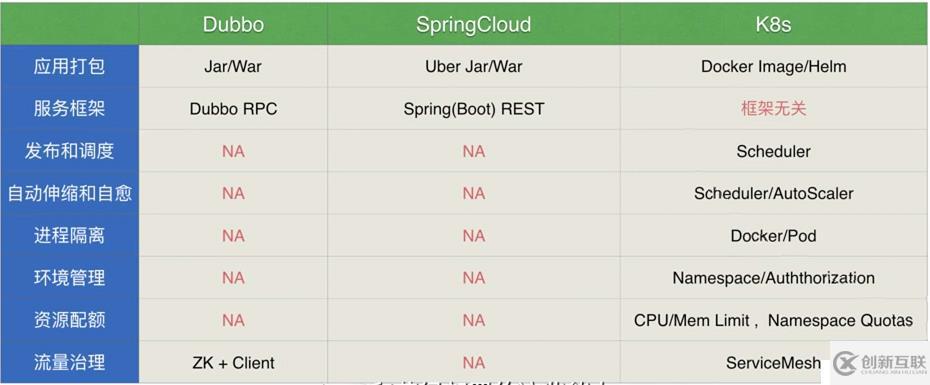Click the 流量治理 row label
The height and width of the screenshot is (385, 930).
(69, 362)
